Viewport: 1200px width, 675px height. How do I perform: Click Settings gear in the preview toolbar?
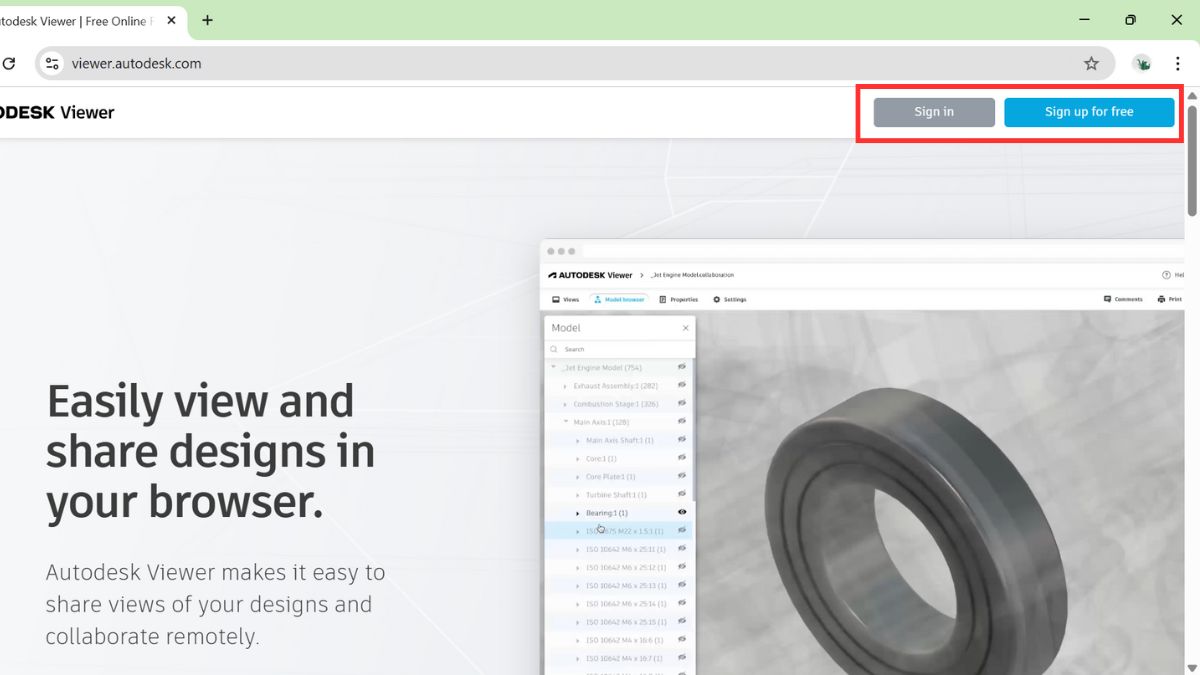pyautogui.click(x=730, y=299)
